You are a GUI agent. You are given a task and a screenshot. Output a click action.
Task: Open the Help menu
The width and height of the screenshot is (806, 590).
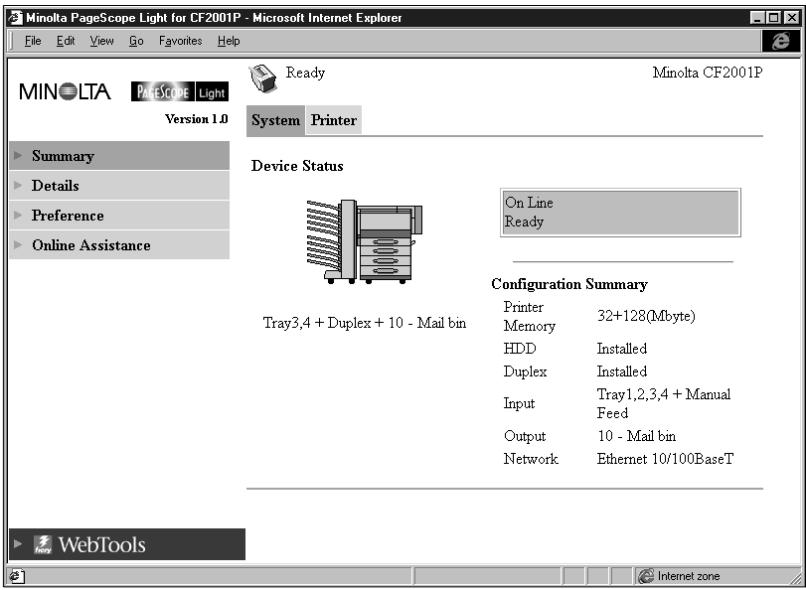[228, 41]
